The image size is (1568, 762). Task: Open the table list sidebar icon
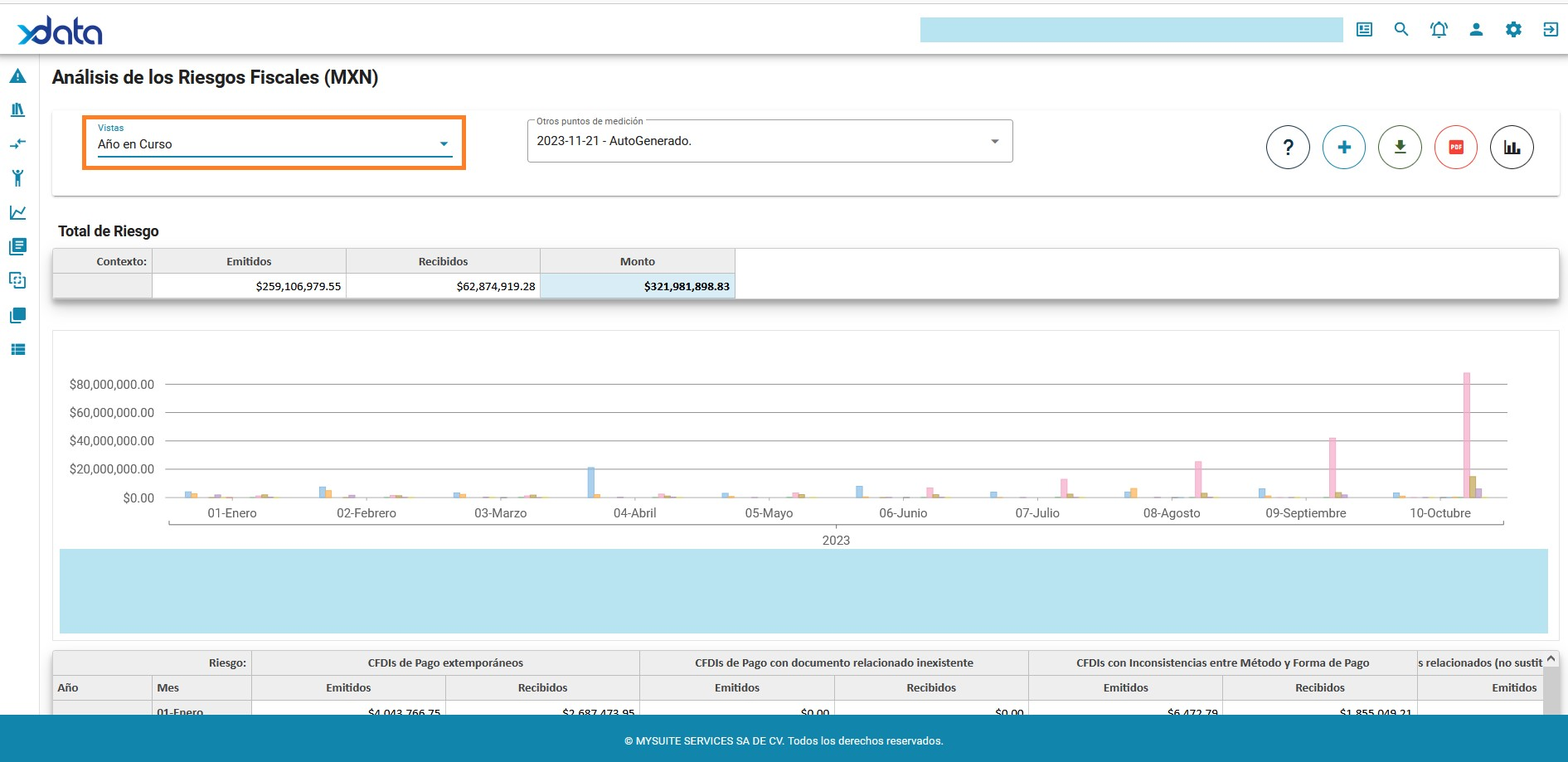[x=17, y=349]
